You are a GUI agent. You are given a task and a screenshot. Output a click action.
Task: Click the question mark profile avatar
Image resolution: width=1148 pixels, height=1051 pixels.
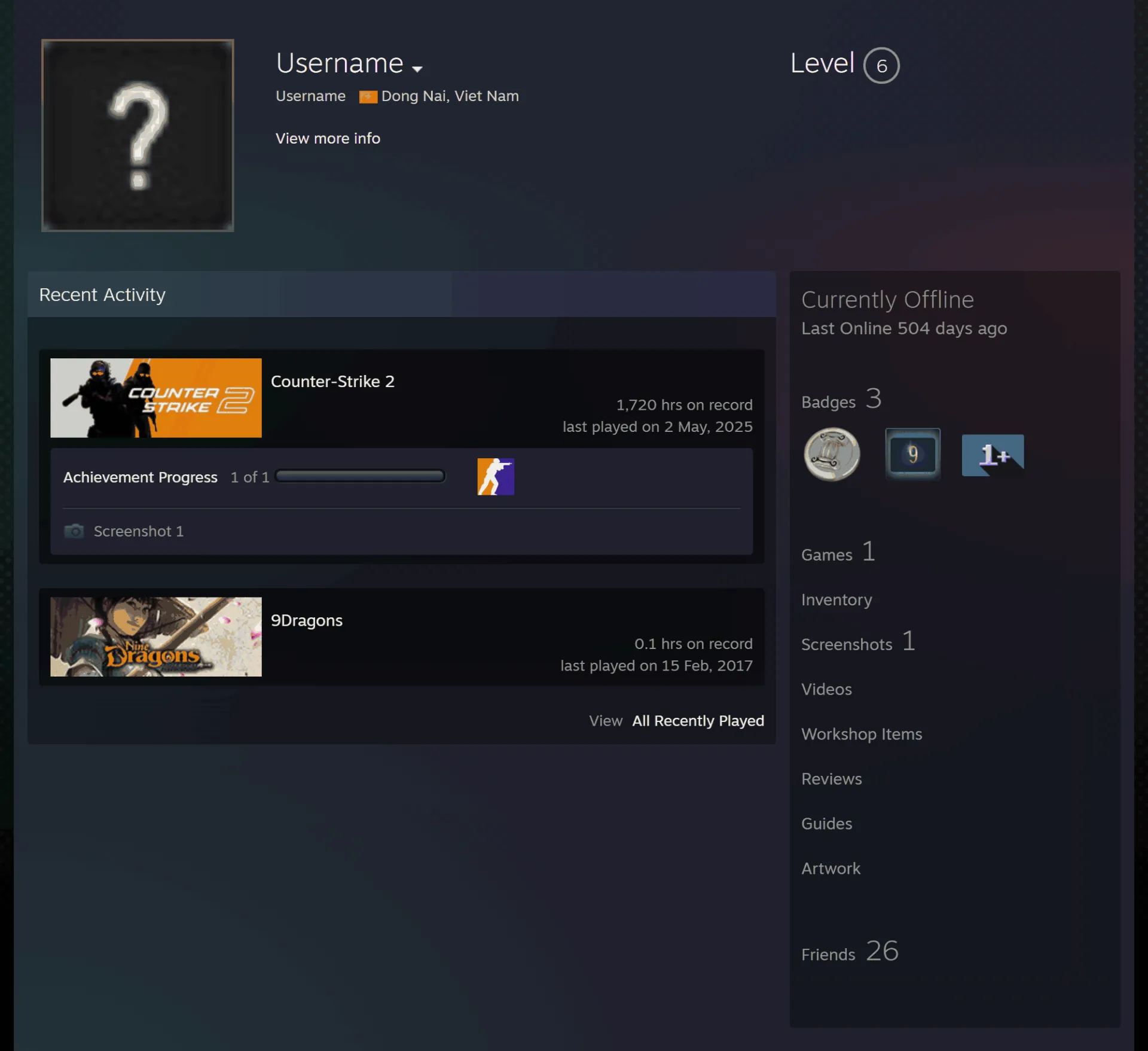coord(138,135)
